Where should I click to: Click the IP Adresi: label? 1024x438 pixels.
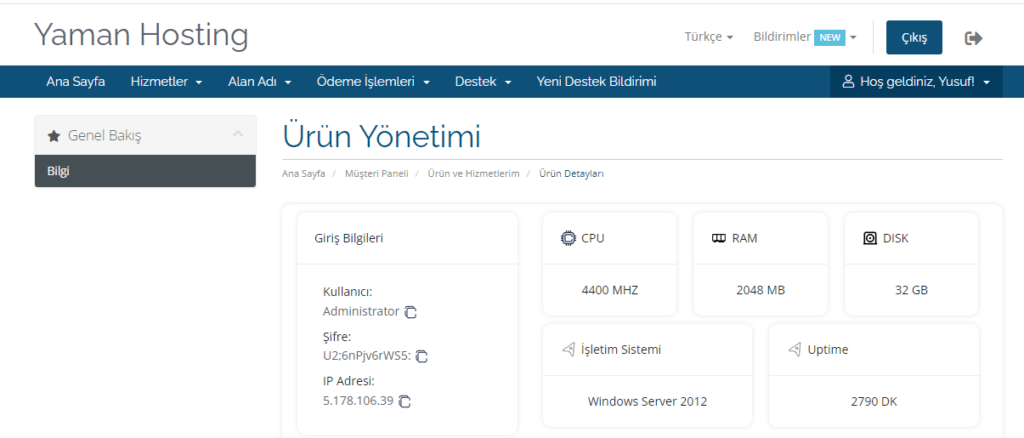click(349, 381)
